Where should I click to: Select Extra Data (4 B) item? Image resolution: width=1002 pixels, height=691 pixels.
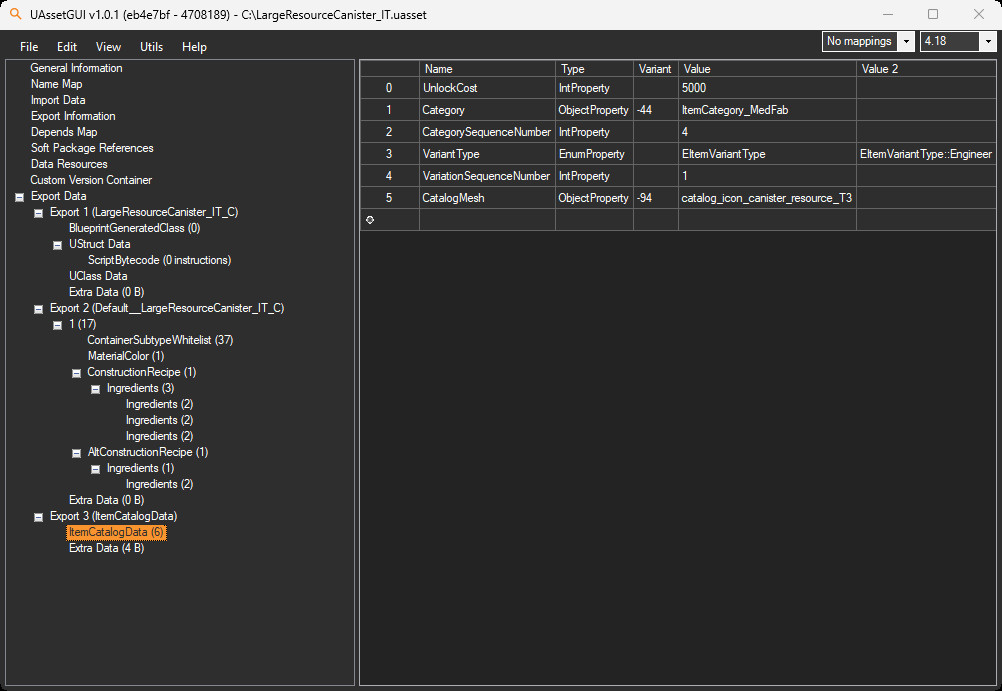pos(107,548)
